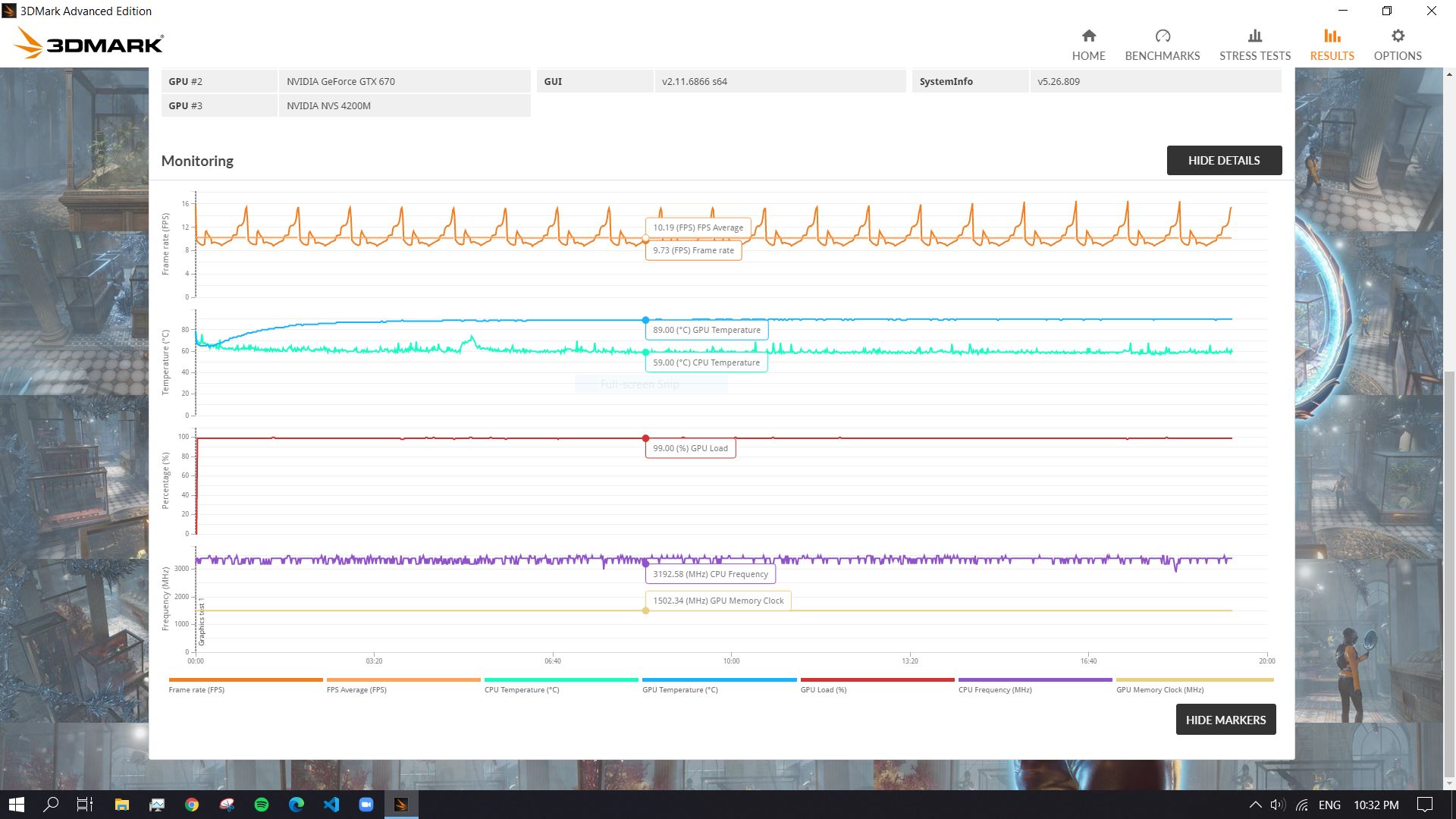Image resolution: width=1456 pixels, height=819 pixels.
Task: Open Spotify from the taskbar
Action: [x=262, y=805]
